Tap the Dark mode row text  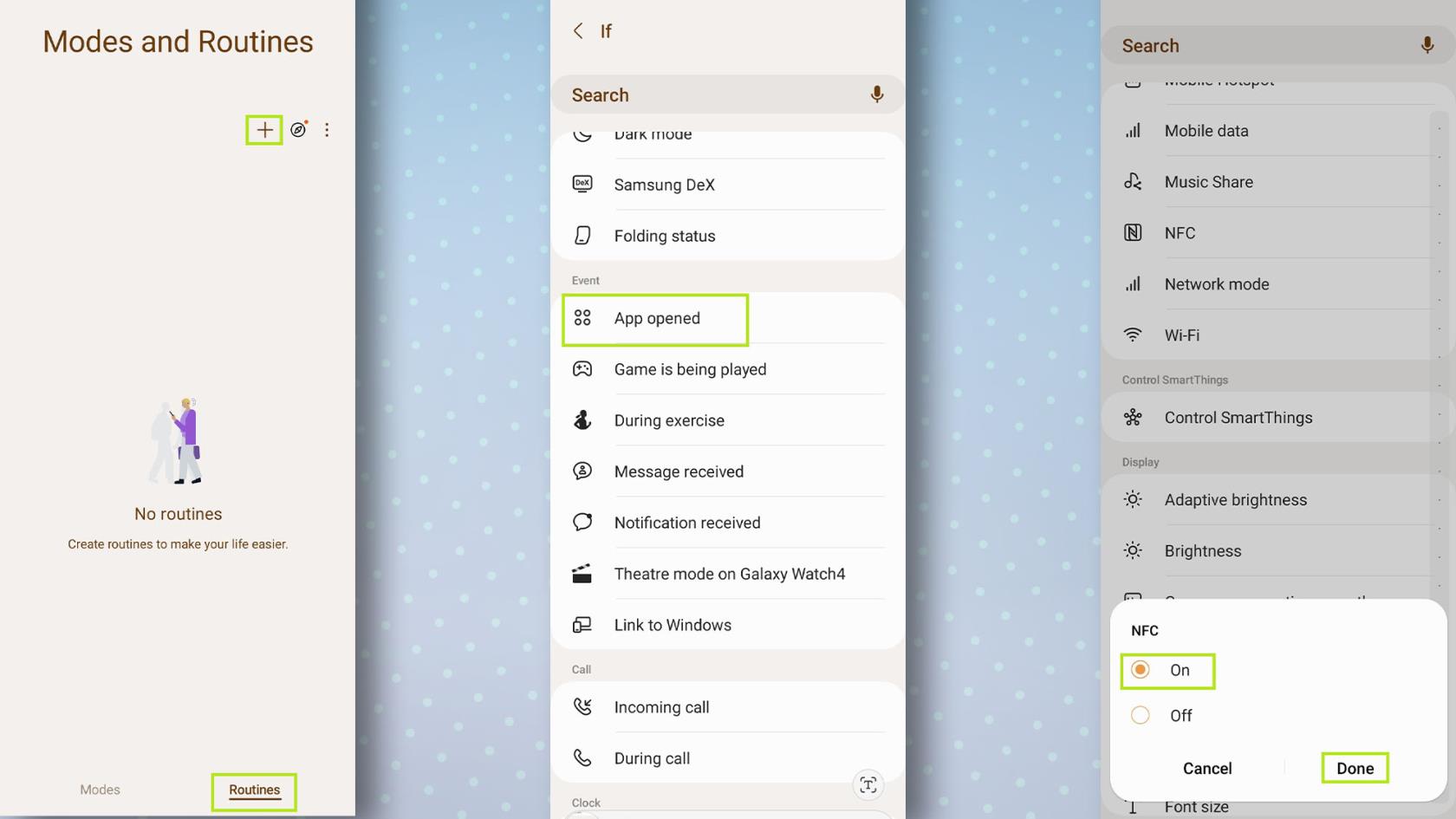(x=653, y=134)
